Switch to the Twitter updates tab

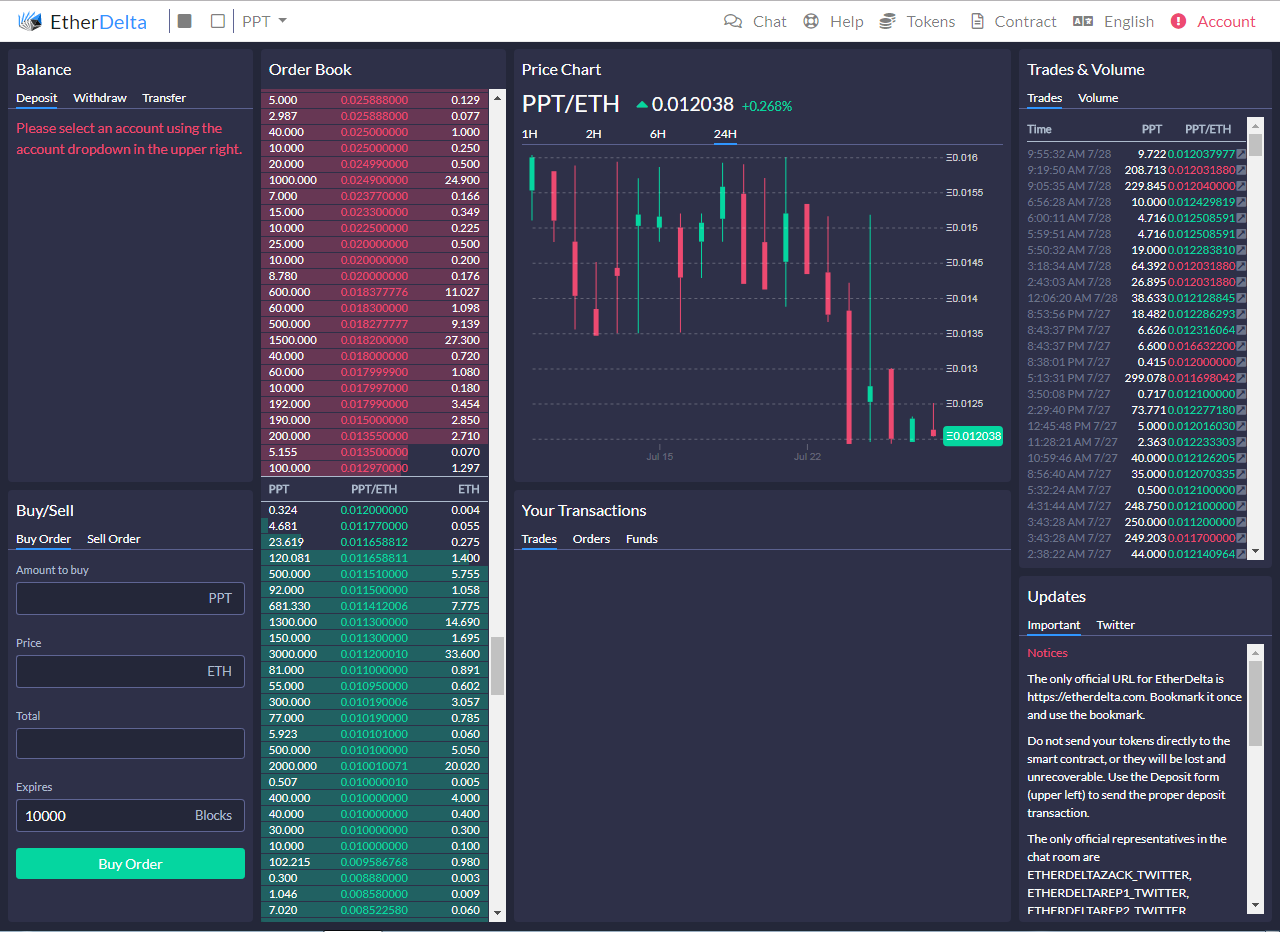point(1116,625)
